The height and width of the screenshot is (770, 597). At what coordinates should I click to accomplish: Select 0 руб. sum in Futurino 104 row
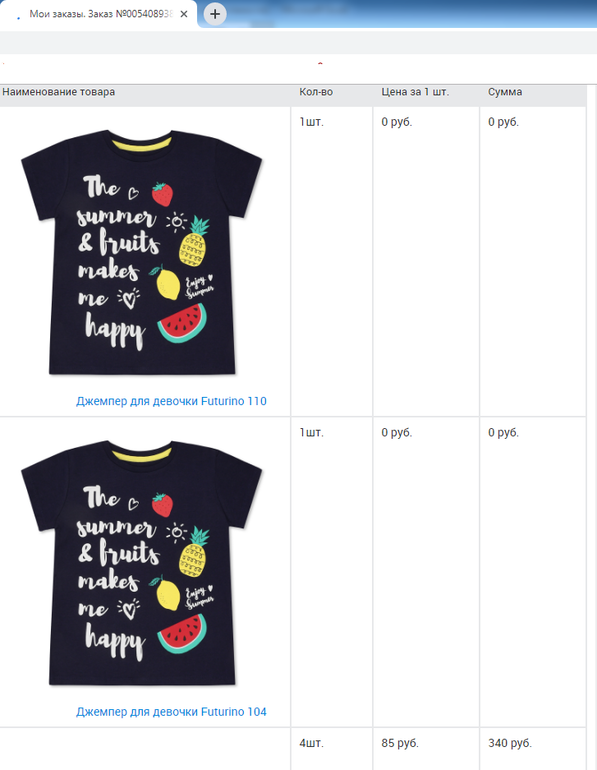coord(503,433)
